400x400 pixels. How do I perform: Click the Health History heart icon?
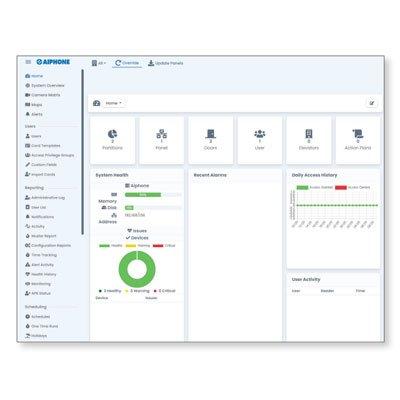(28, 274)
